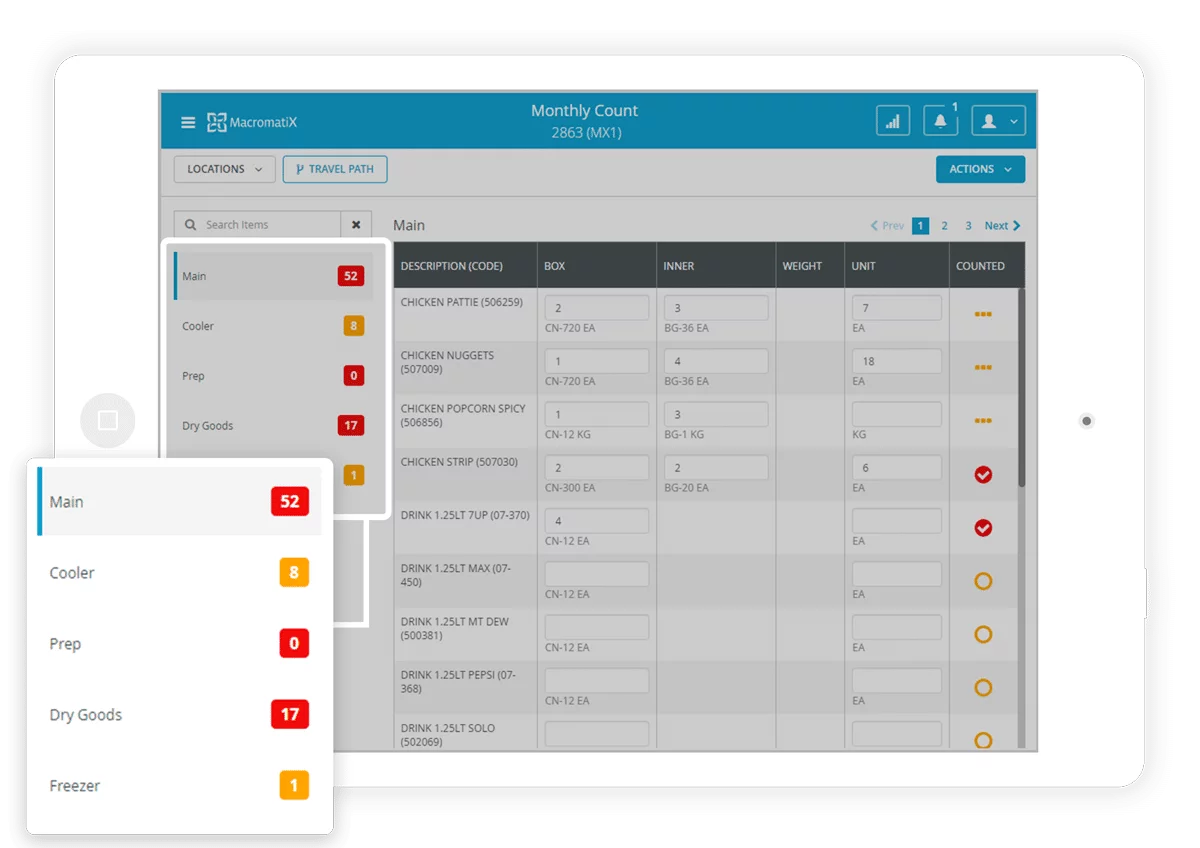The image size is (1200, 848).
Task: Toggle the counted circle for DRINK 1.25LT SOLO
Action: 983,740
